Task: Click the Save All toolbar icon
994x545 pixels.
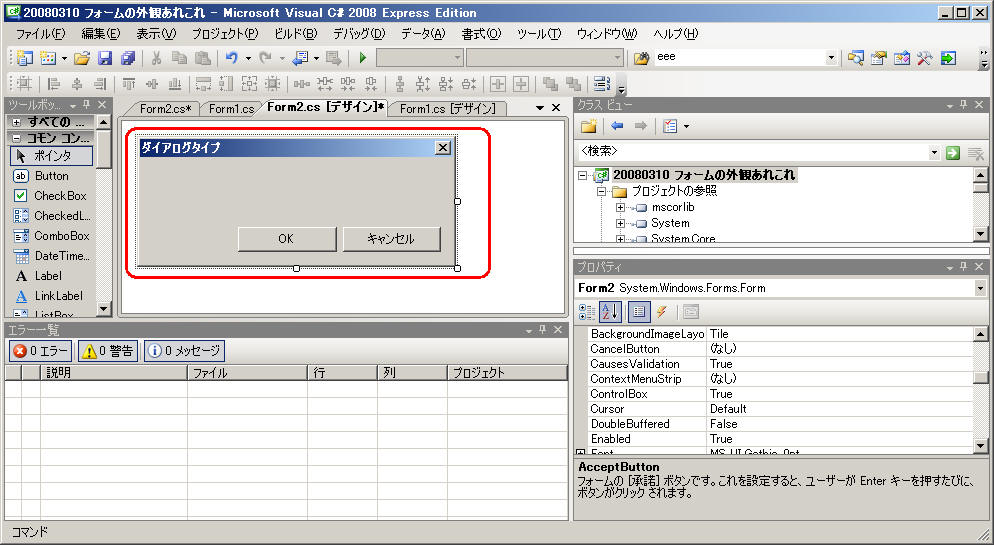Action: click(127, 58)
